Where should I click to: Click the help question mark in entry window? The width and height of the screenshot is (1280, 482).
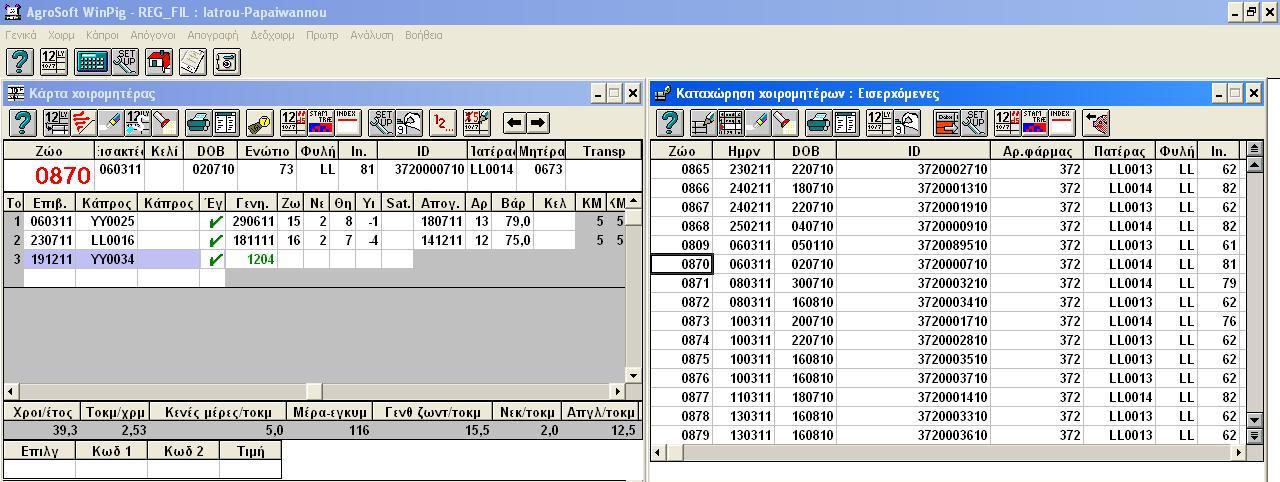tap(670, 123)
